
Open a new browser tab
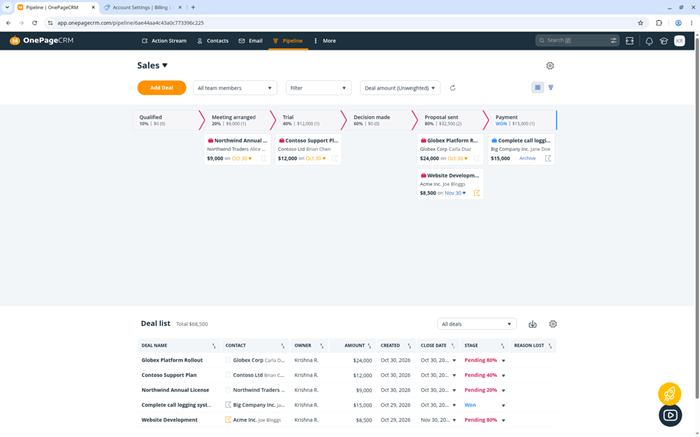pyautogui.click(x=193, y=8)
